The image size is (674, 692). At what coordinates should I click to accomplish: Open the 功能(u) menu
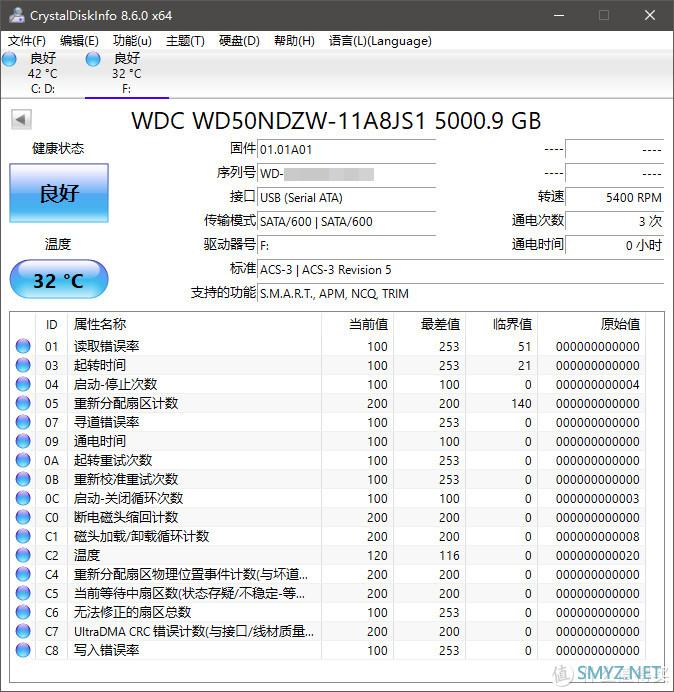click(132, 41)
